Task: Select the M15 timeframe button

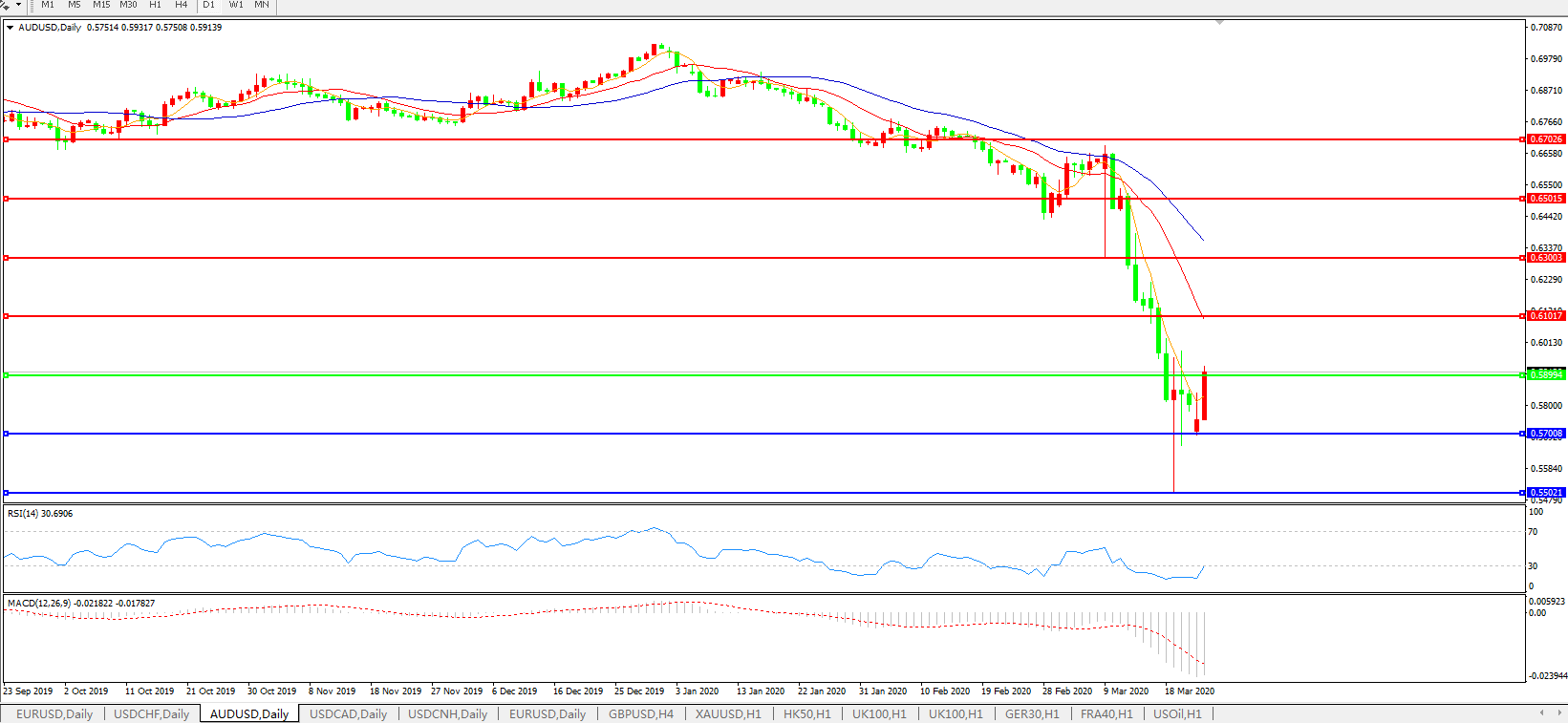Action: pyautogui.click(x=101, y=5)
